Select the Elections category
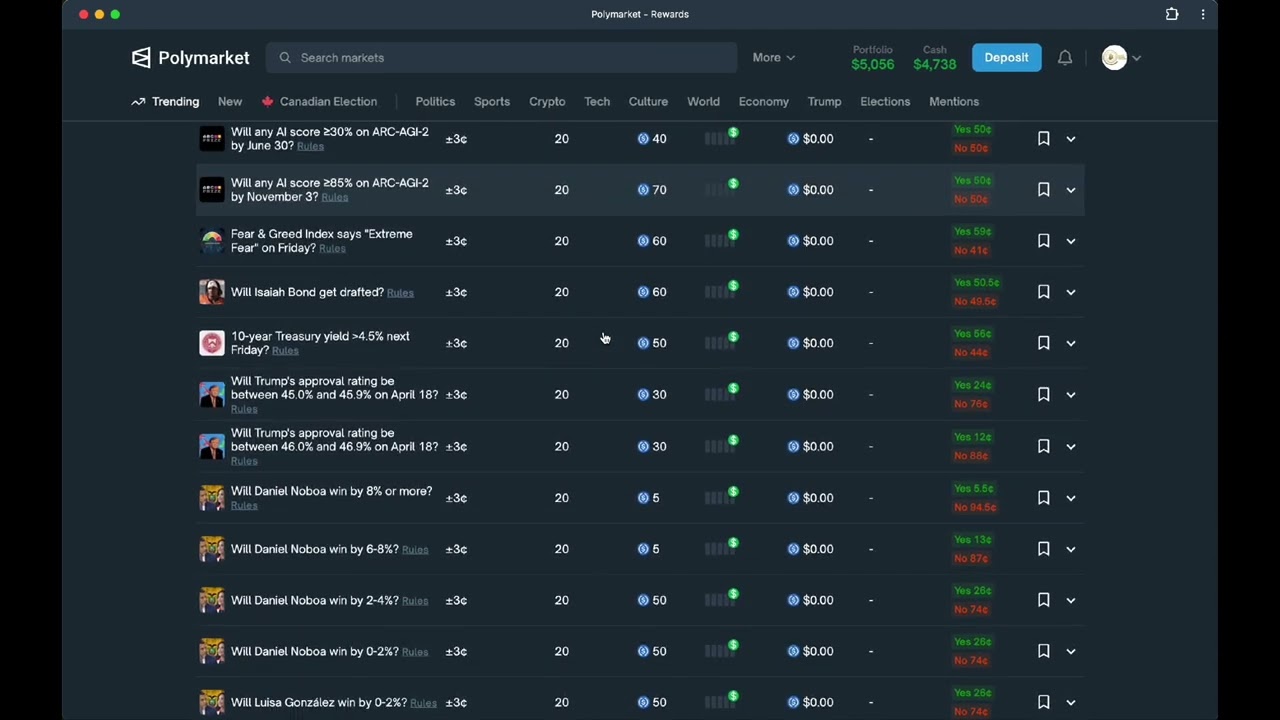The width and height of the screenshot is (1280, 720). (885, 102)
